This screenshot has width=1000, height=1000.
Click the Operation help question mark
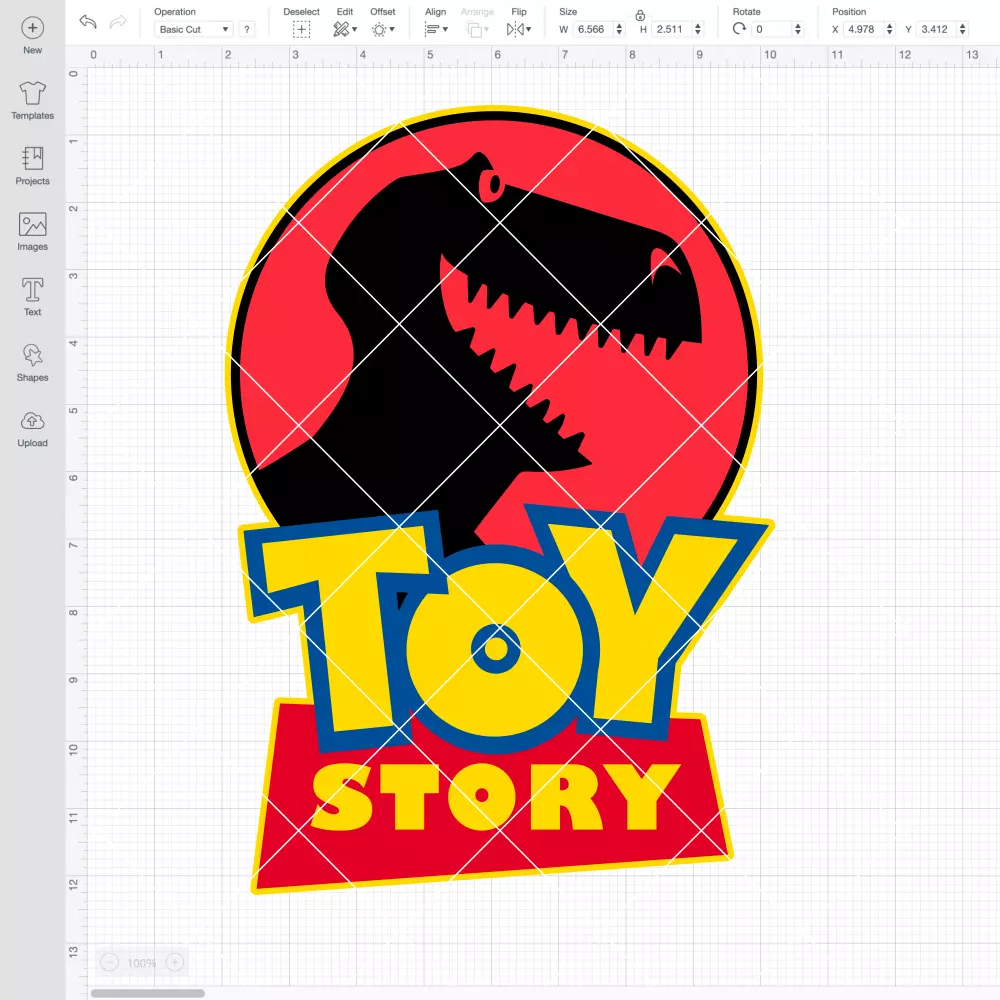point(247,29)
